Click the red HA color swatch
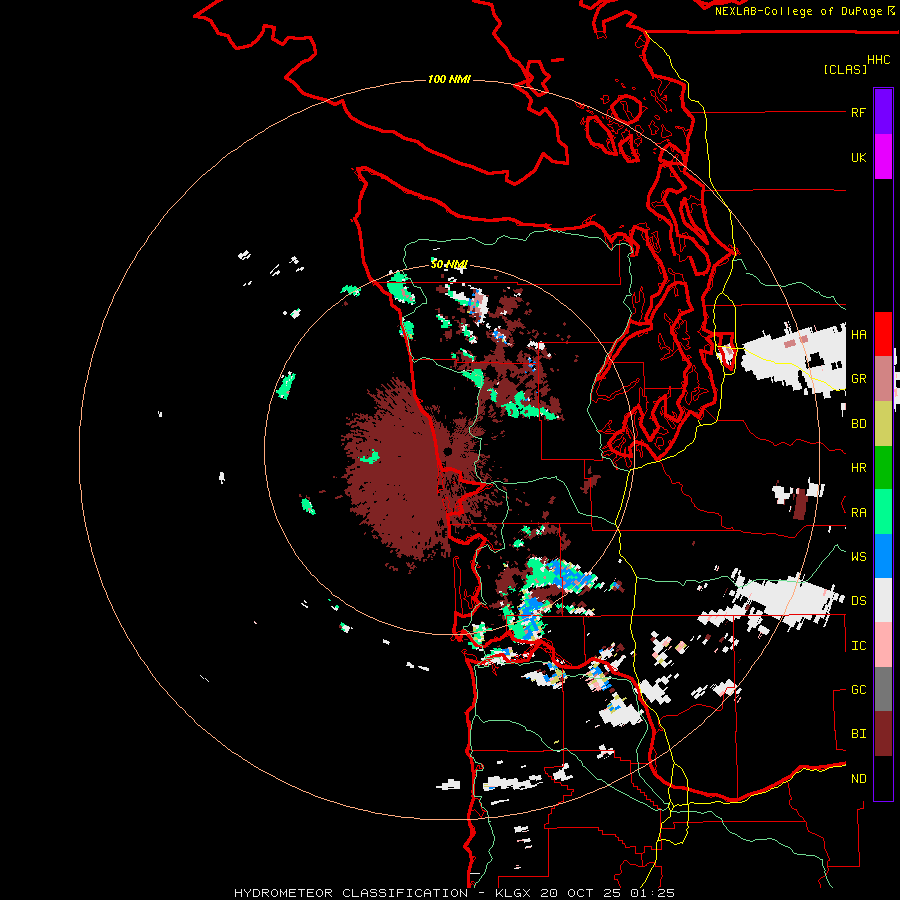Screen dimensions: 900x900 pyautogui.click(x=883, y=334)
